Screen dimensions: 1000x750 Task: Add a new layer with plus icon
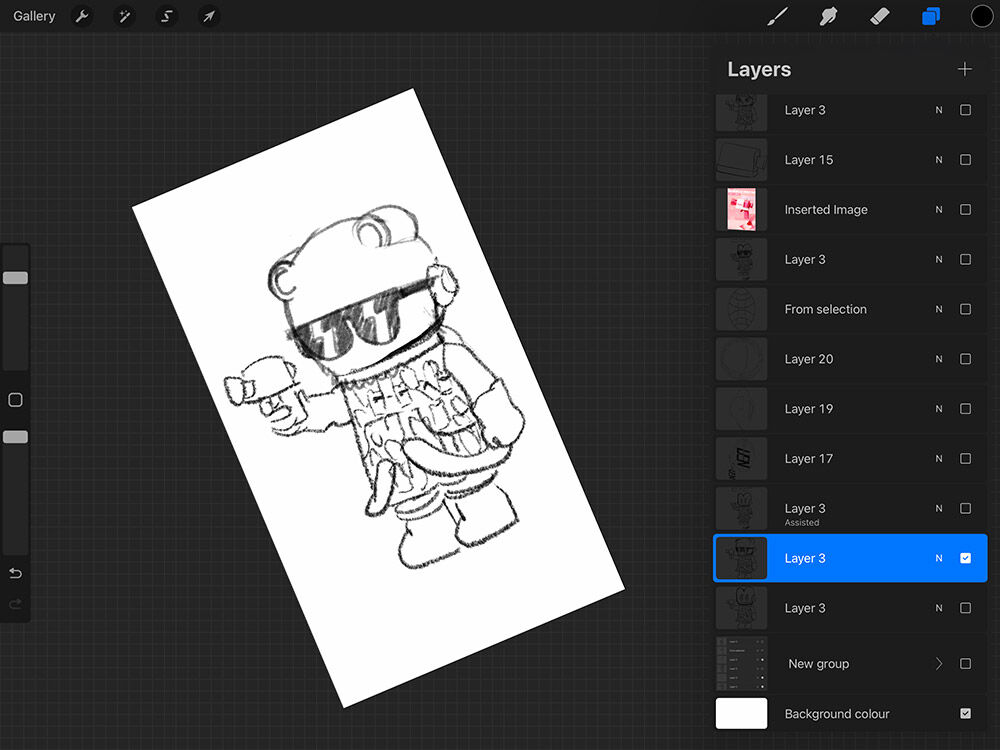(964, 69)
